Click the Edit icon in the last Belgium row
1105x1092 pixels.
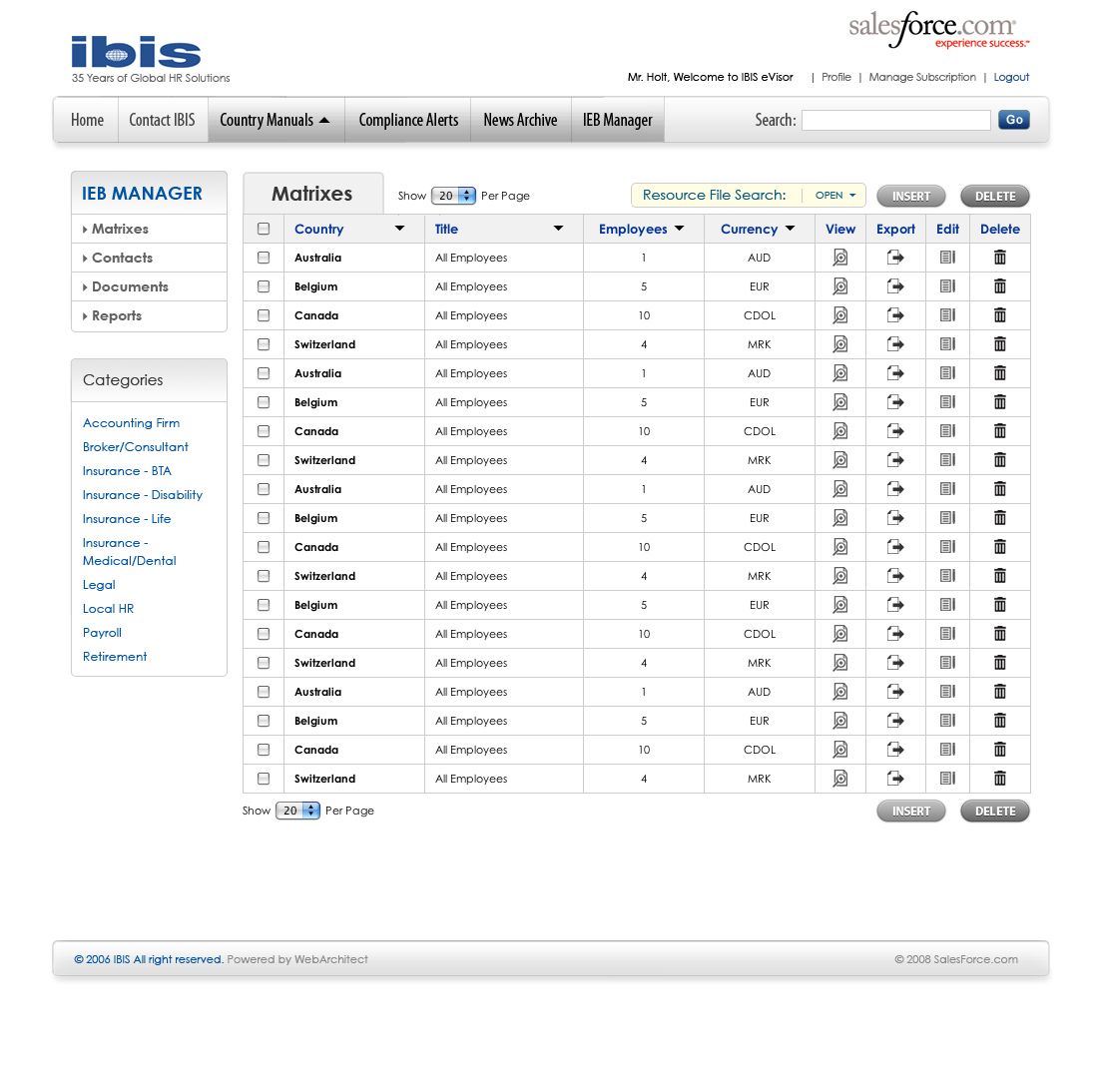click(947, 721)
